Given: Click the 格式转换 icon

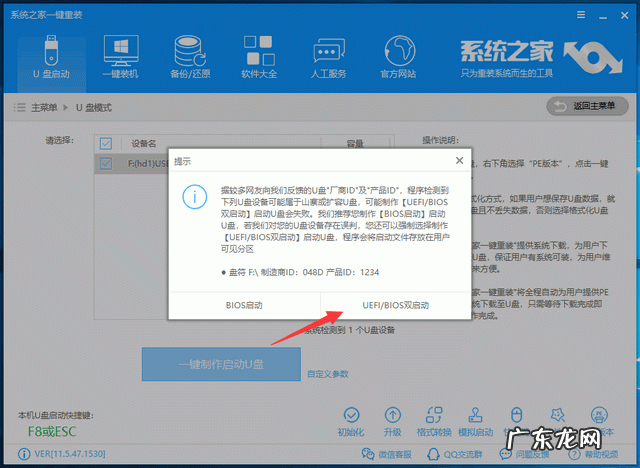Looking at the screenshot, I should coord(434,422).
